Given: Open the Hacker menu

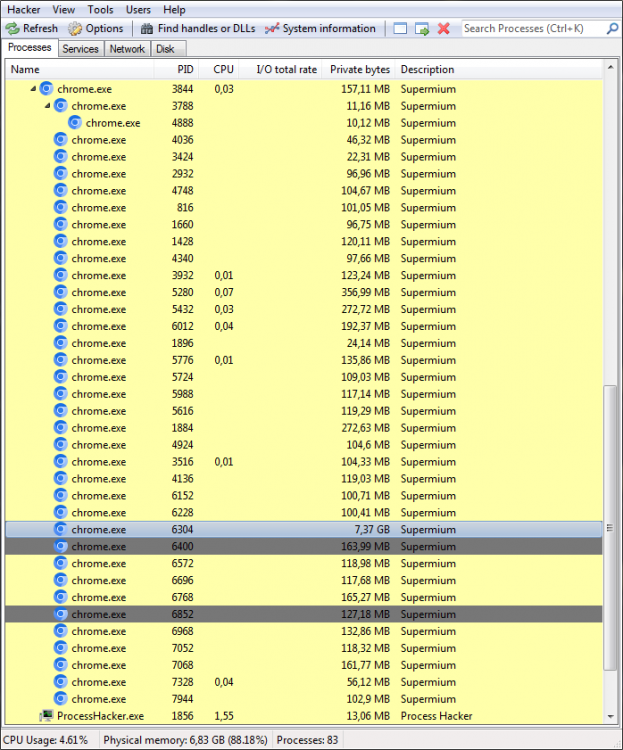Looking at the screenshot, I should point(23,10).
